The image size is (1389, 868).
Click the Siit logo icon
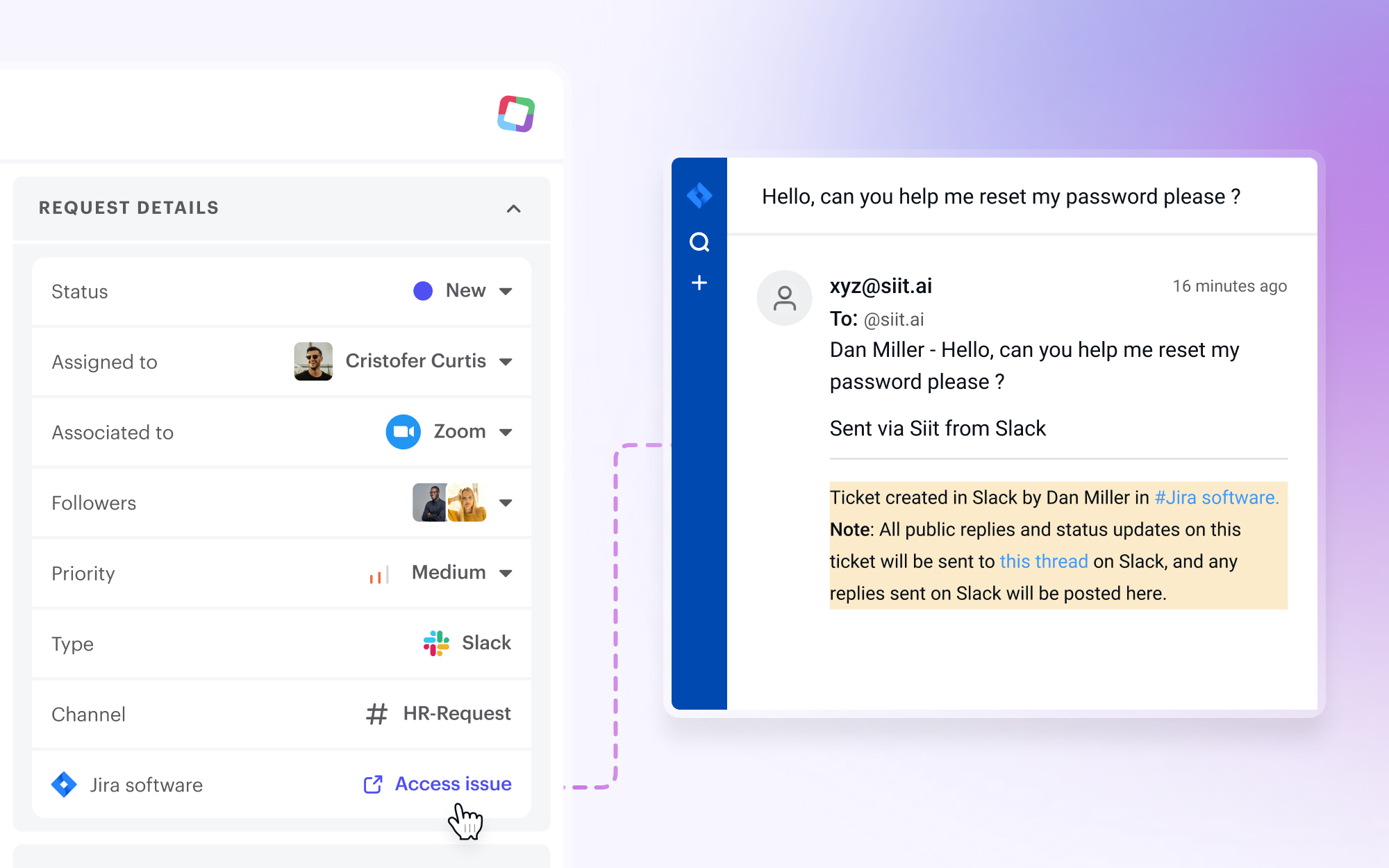pos(515,114)
